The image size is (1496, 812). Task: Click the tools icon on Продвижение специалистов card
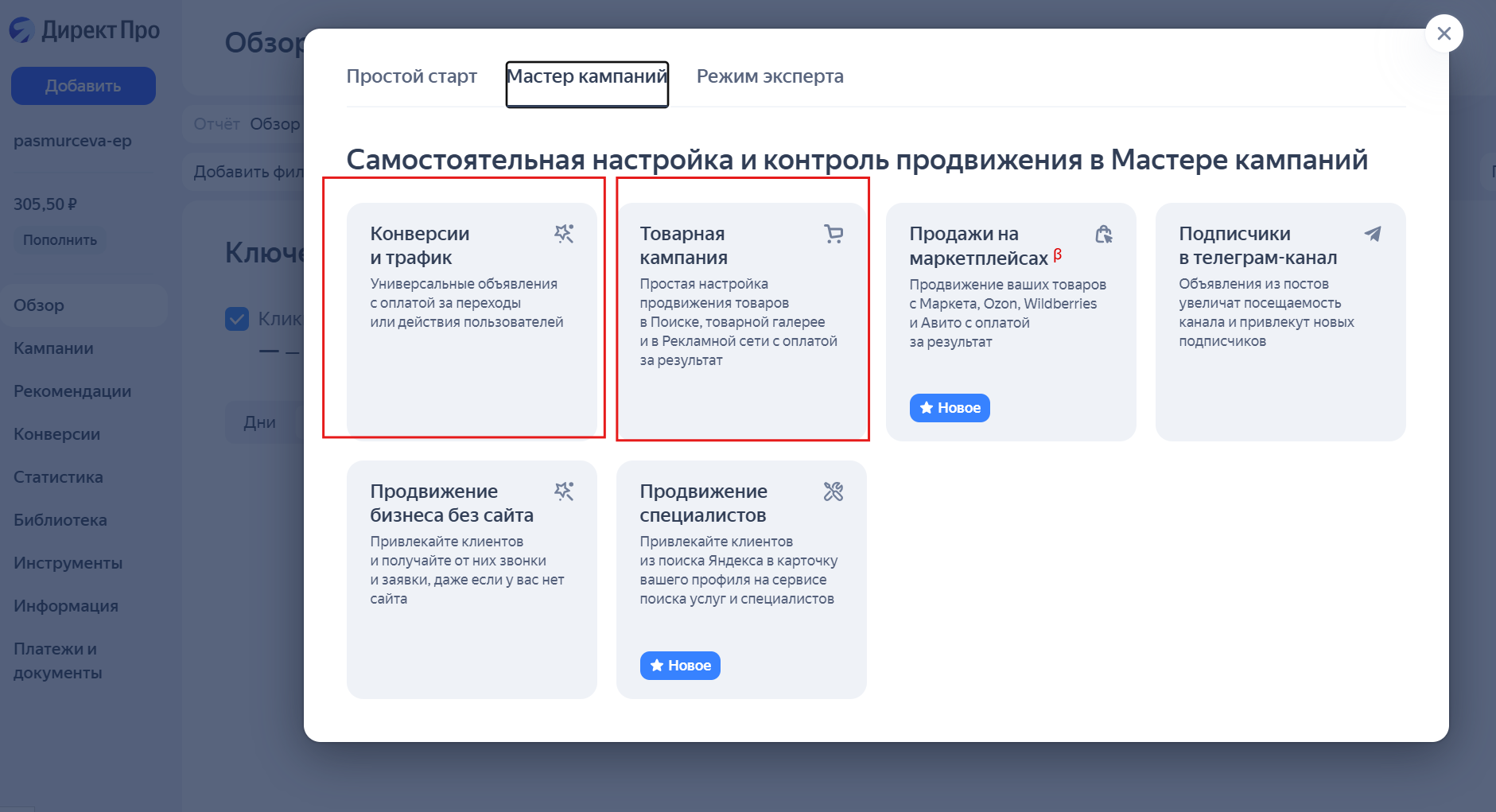[x=834, y=491]
